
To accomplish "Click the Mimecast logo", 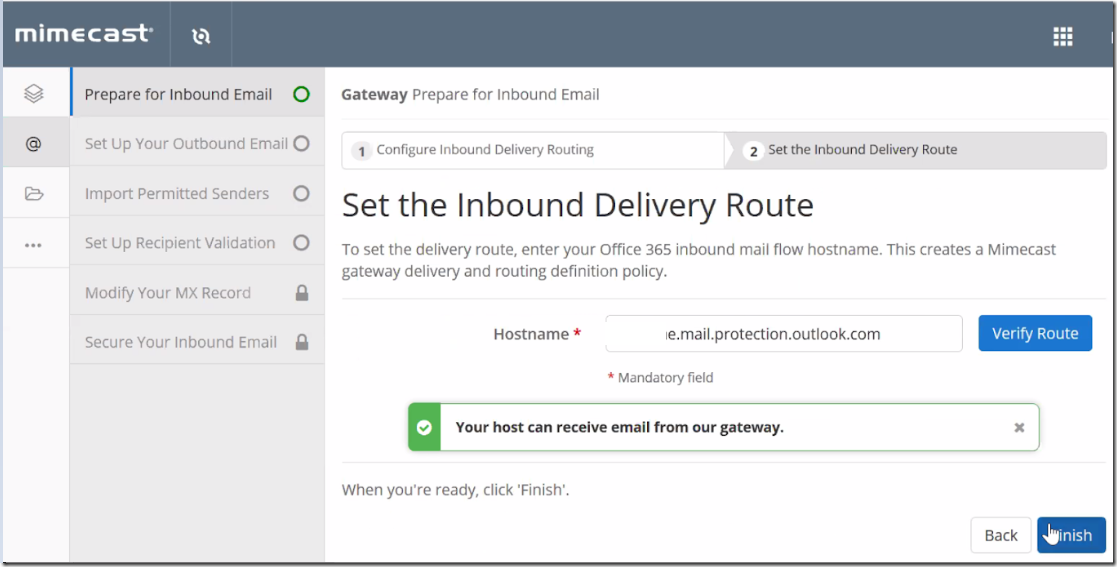I will 83,33.
